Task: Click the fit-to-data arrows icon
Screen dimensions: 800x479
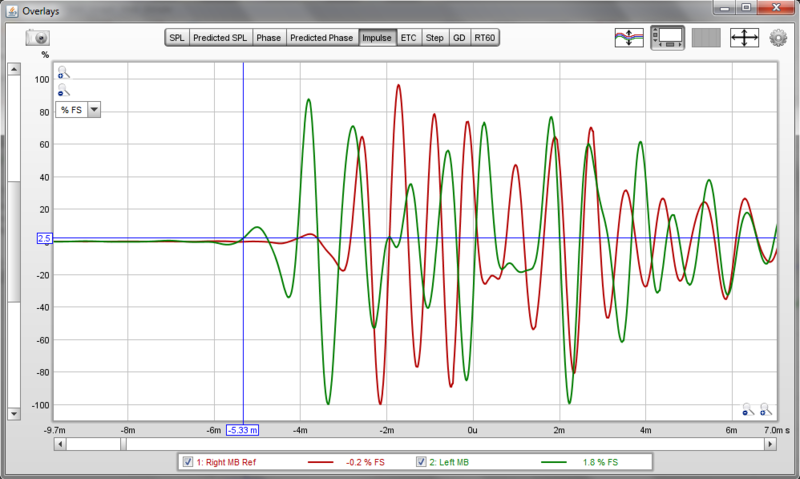Action: coord(744,38)
